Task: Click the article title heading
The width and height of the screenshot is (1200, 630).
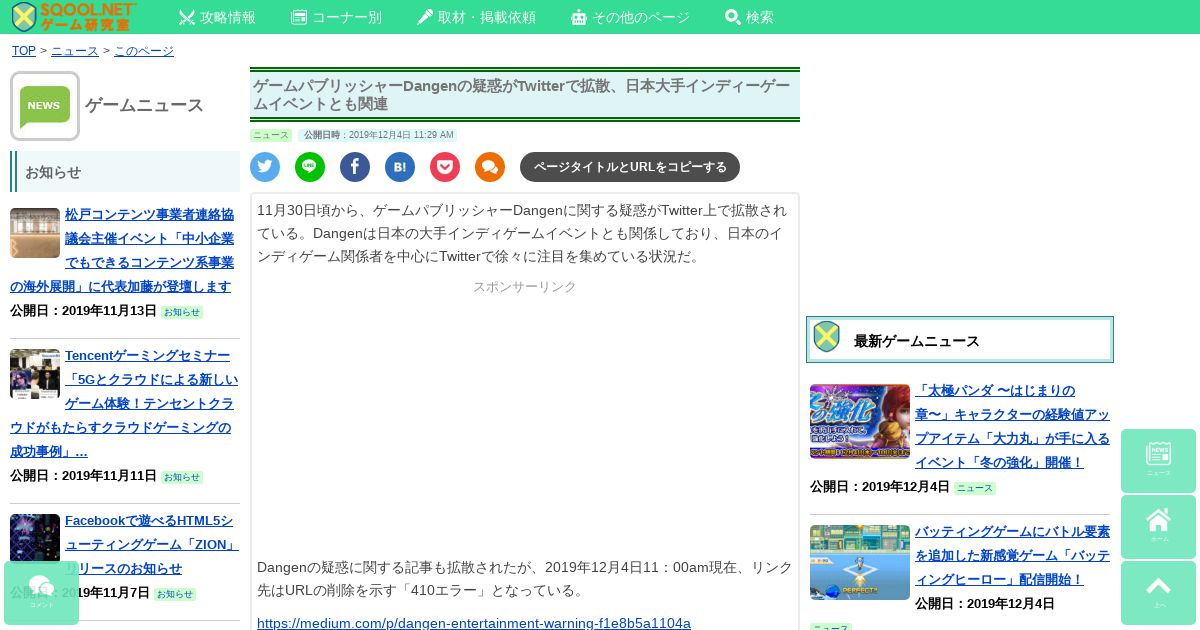Action: click(525, 95)
